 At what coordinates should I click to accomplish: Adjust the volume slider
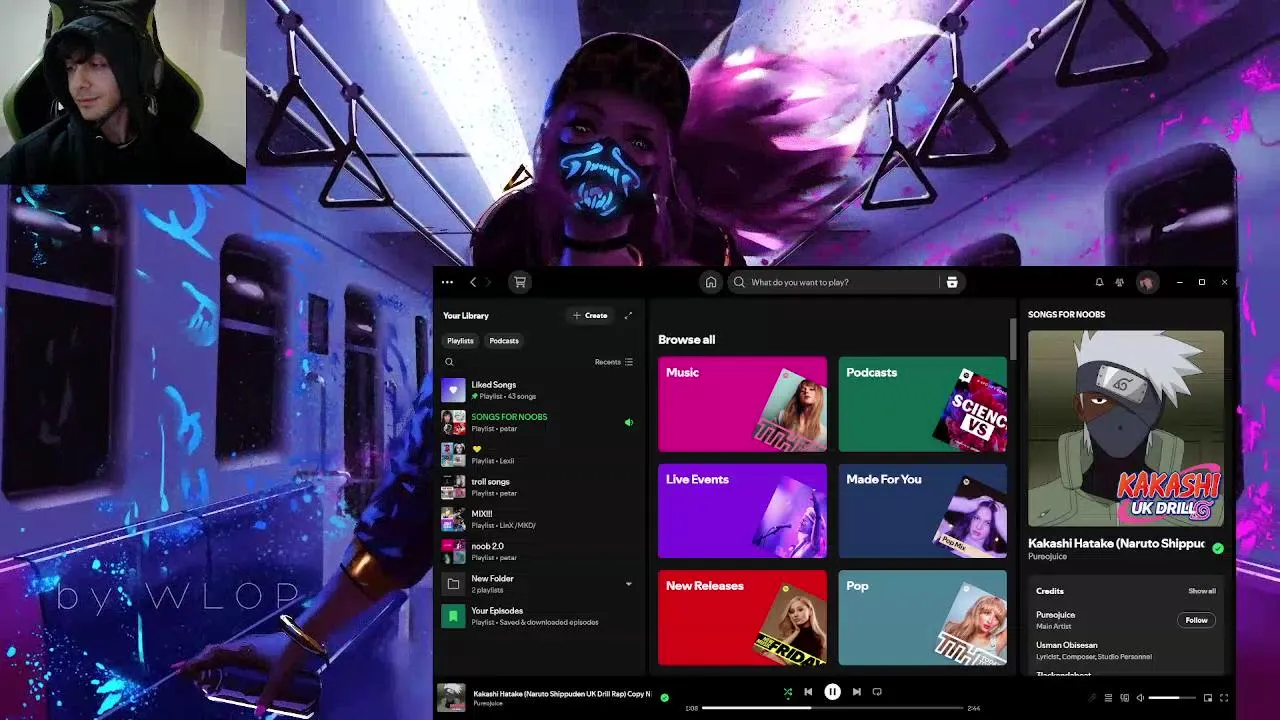point(1172,698)
